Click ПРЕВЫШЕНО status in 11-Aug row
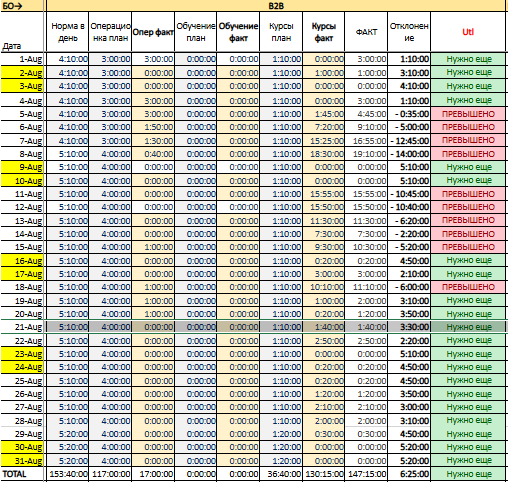The width and height of the screenshot is (508, 482). click(x=468, y=194)
